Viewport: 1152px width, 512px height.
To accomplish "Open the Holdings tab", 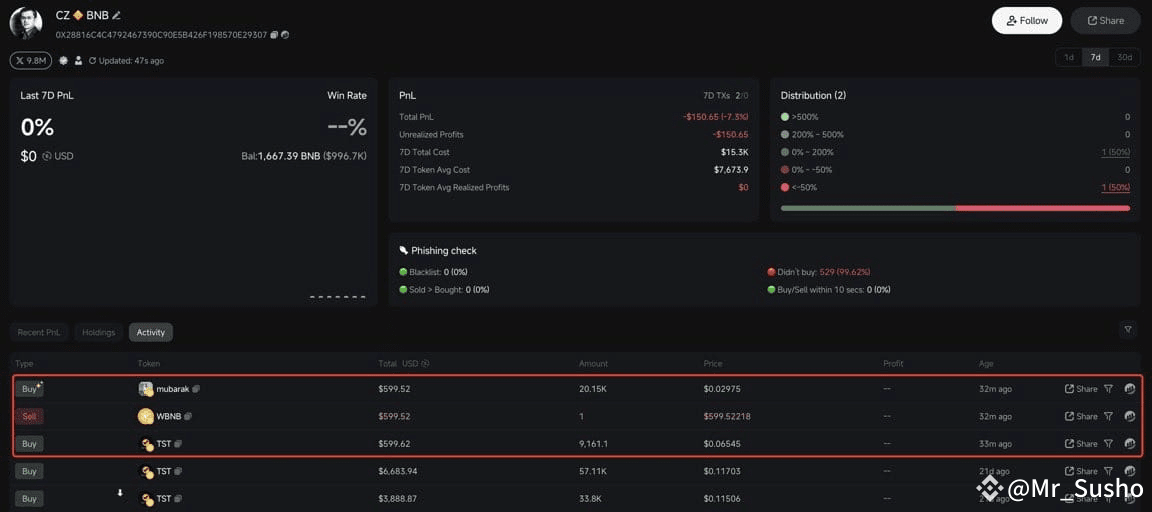I will 98,332.
